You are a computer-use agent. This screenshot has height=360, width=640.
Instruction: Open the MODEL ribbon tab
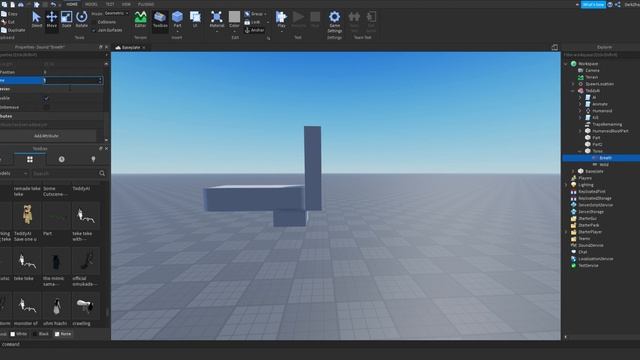91,4
